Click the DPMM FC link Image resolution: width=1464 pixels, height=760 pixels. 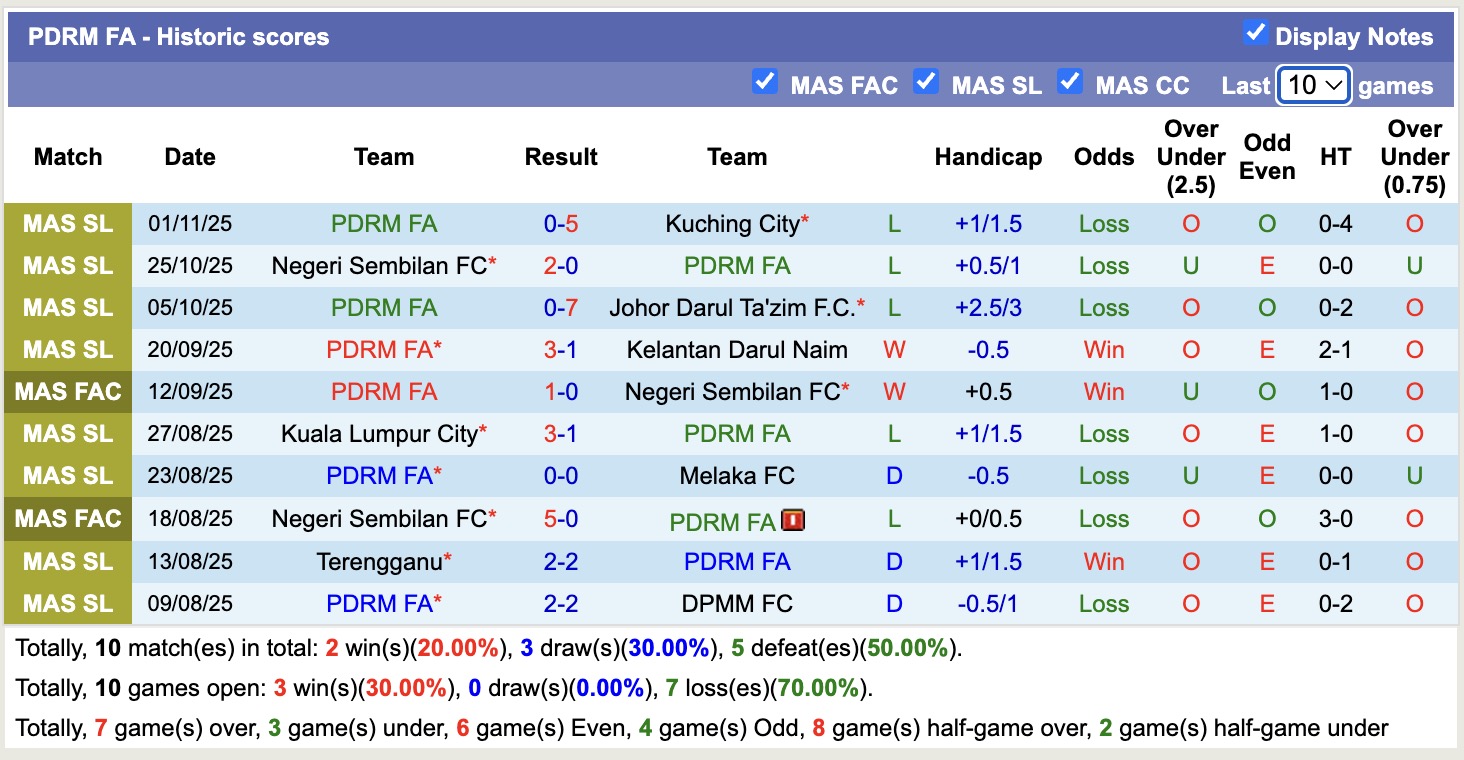pos(737,603)
